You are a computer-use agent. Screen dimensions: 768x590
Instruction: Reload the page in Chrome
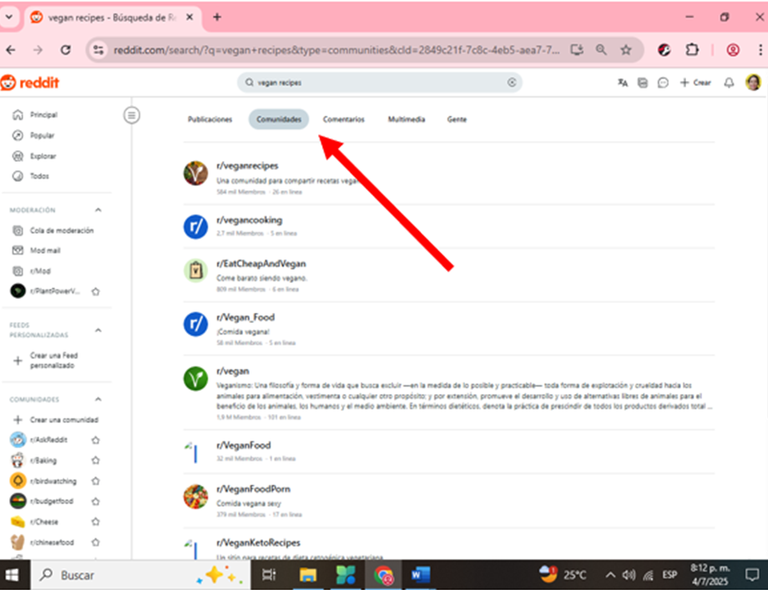(65, 49)
